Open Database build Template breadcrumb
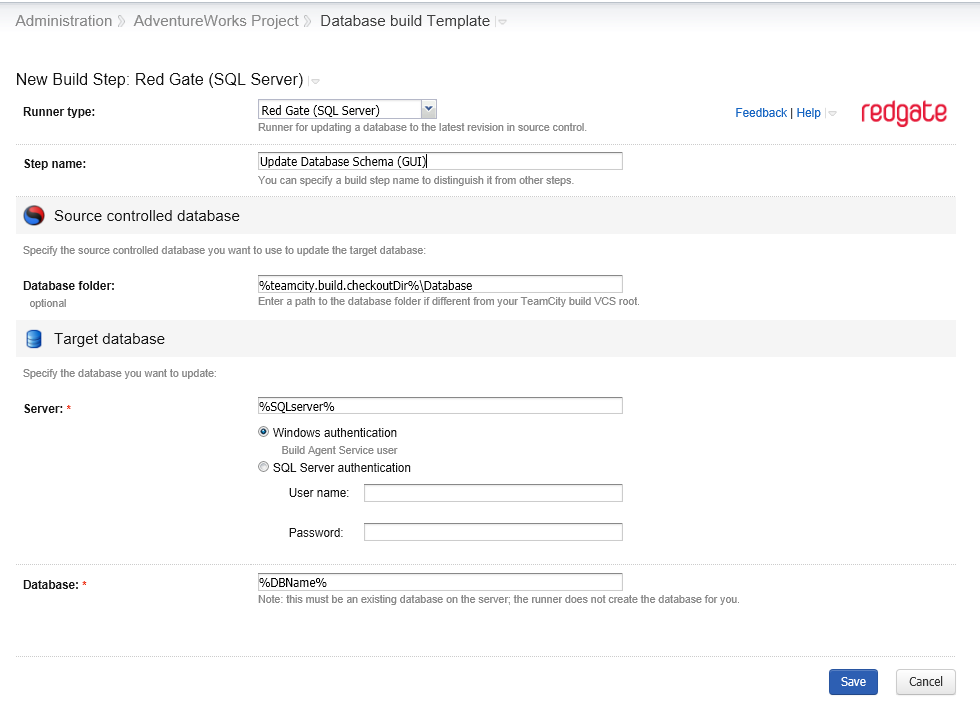Viewport: 980px width, 713px height. (x=405, y=21)
